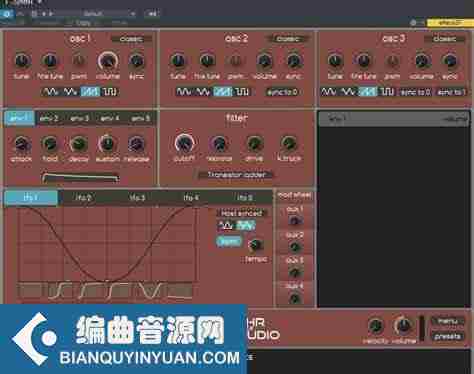Switch to the lfo 2 tab
The image size is (474, 374).
click(84, 198)
